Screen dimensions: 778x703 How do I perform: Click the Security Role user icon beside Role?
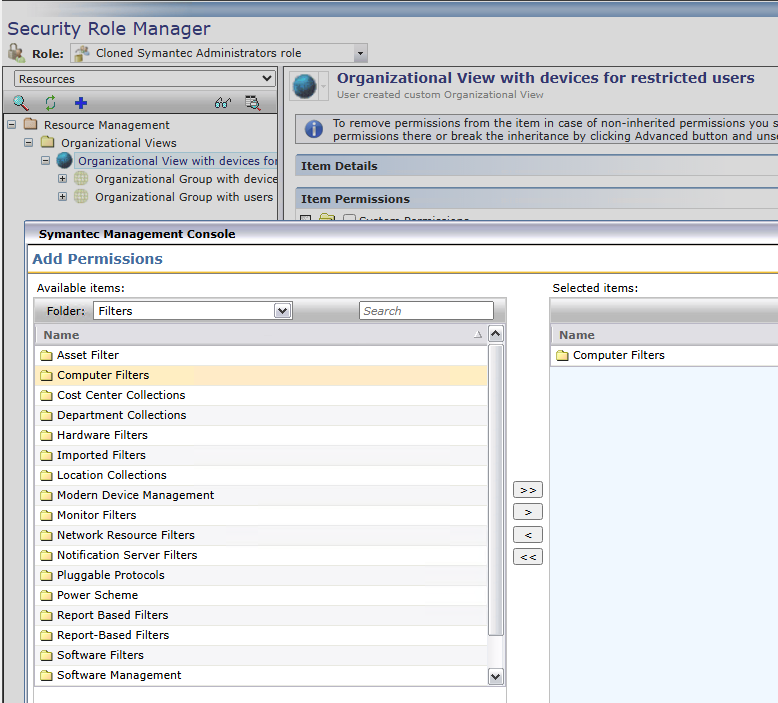(16, 53)
